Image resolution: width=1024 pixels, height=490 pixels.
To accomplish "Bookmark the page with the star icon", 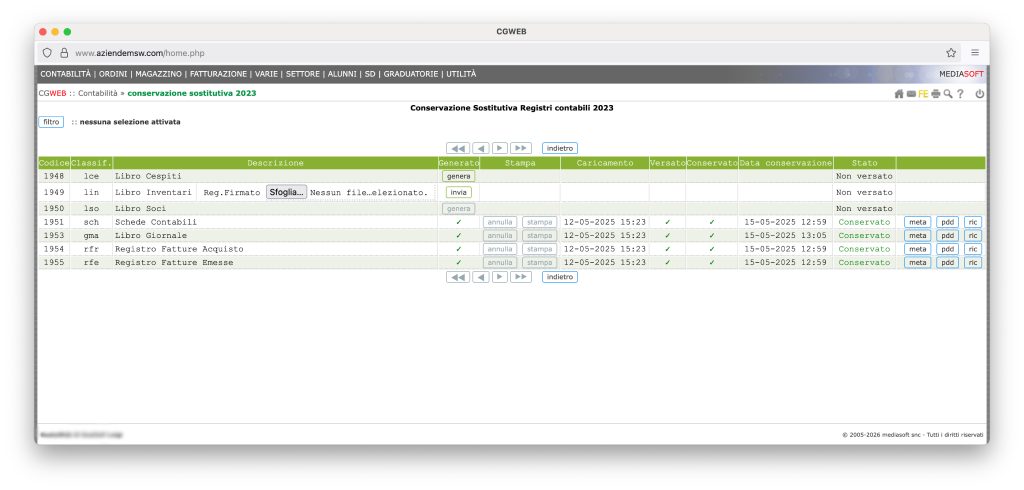I will tap(951, 52).
